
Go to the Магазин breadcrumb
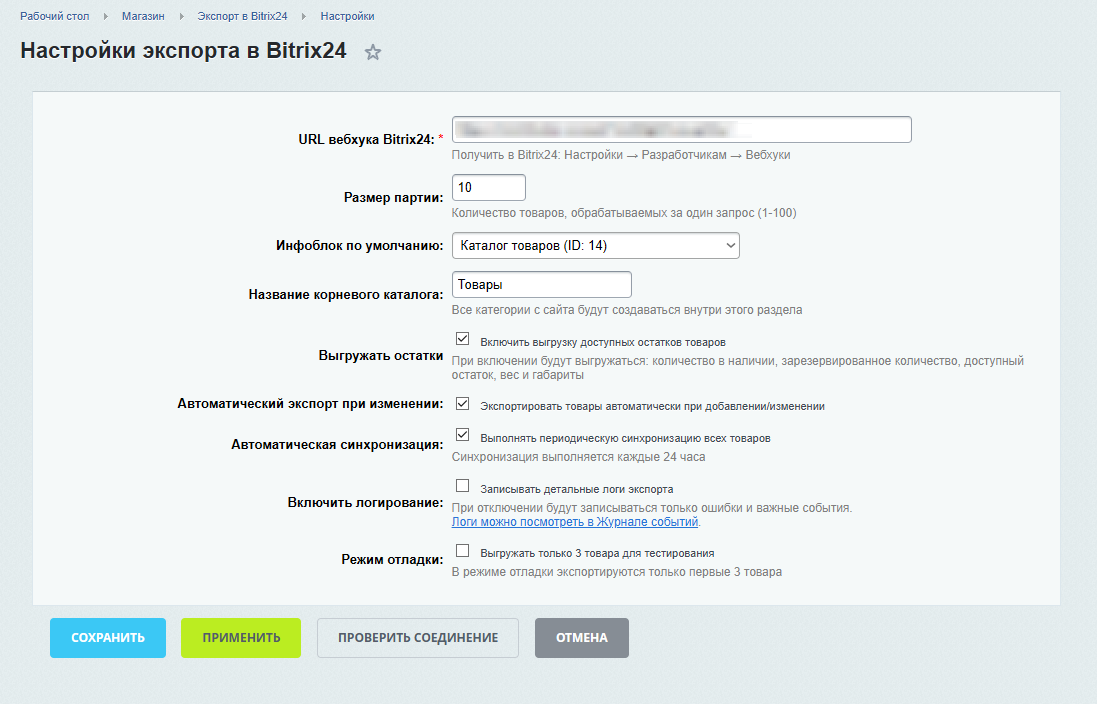(x=143, y=16)
